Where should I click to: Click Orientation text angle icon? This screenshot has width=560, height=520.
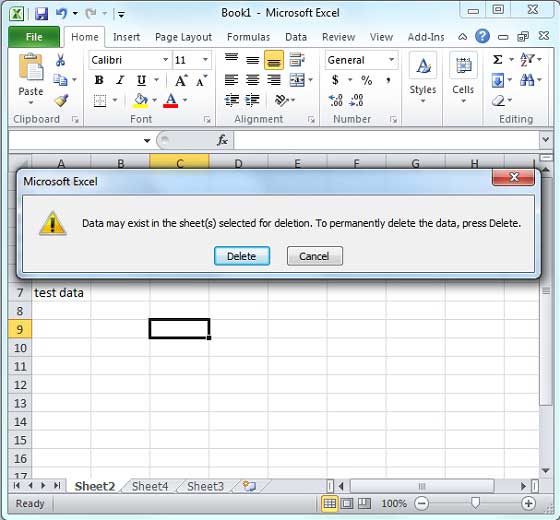[x=281, y=100]
